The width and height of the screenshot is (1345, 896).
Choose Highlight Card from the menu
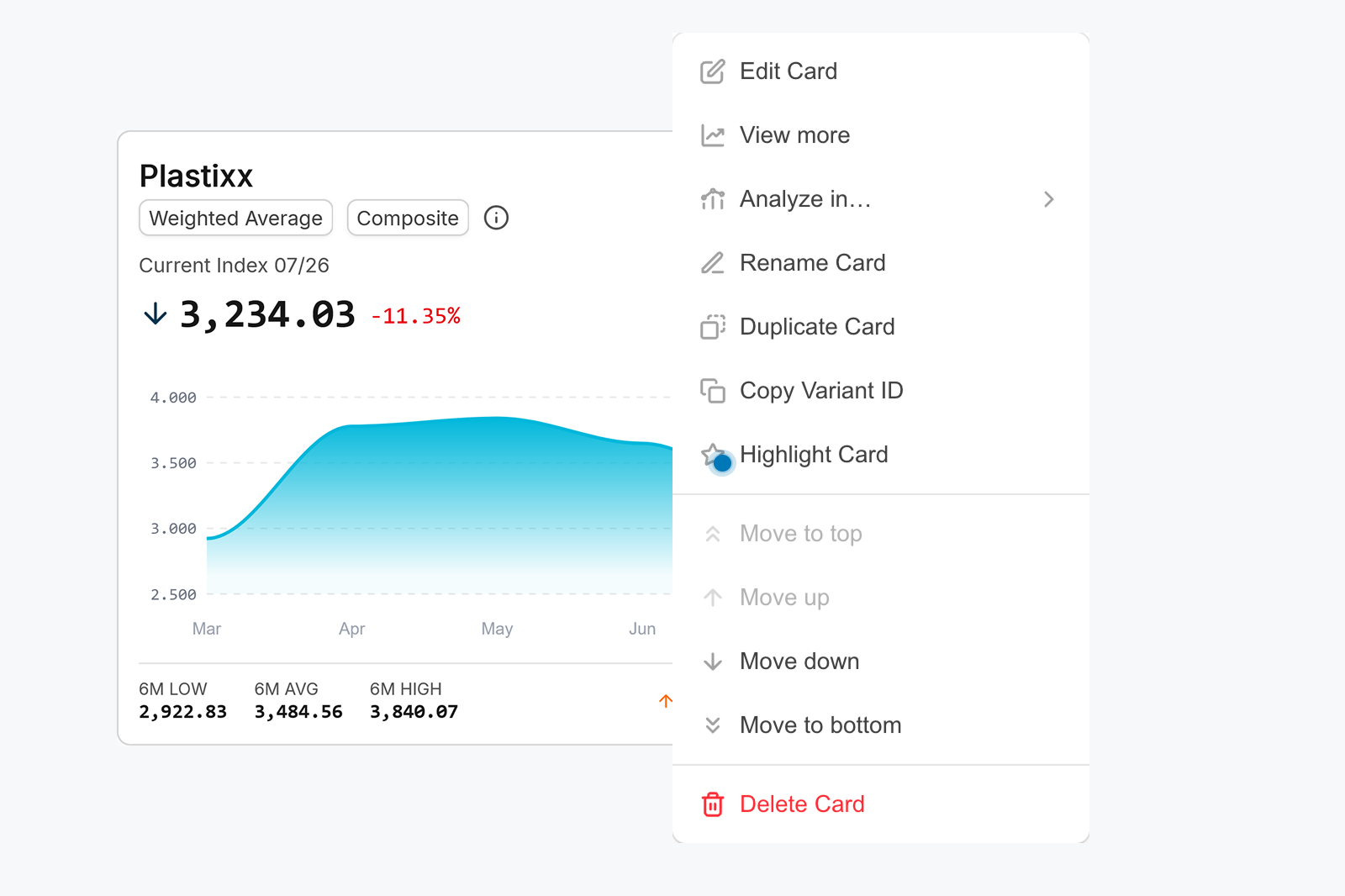click(x=881, y=455)
